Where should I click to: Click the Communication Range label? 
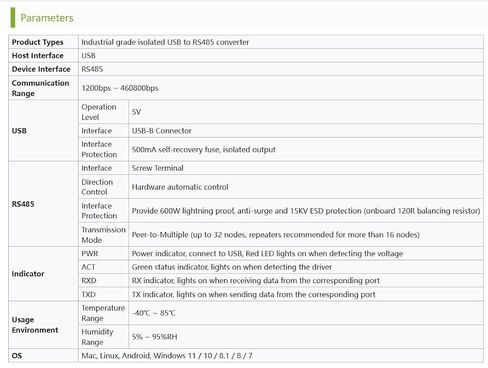pos(40,88)
